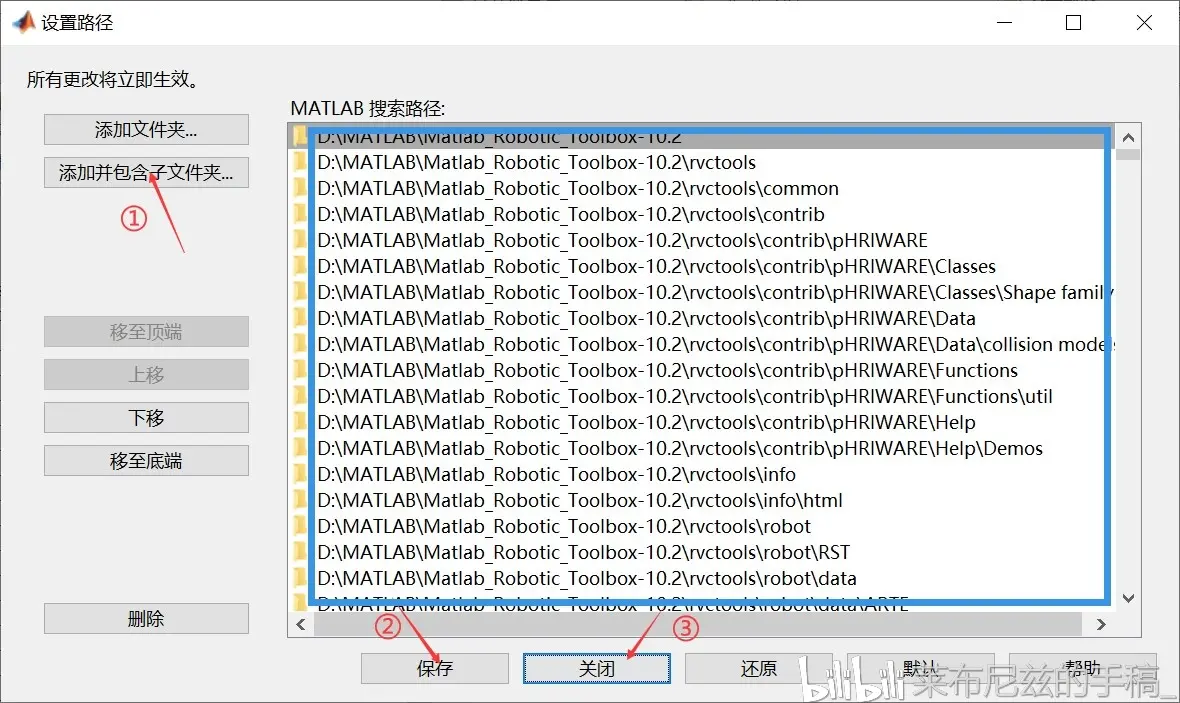
Task: Click folder icon of info\html row
Action: coord(300,501)
